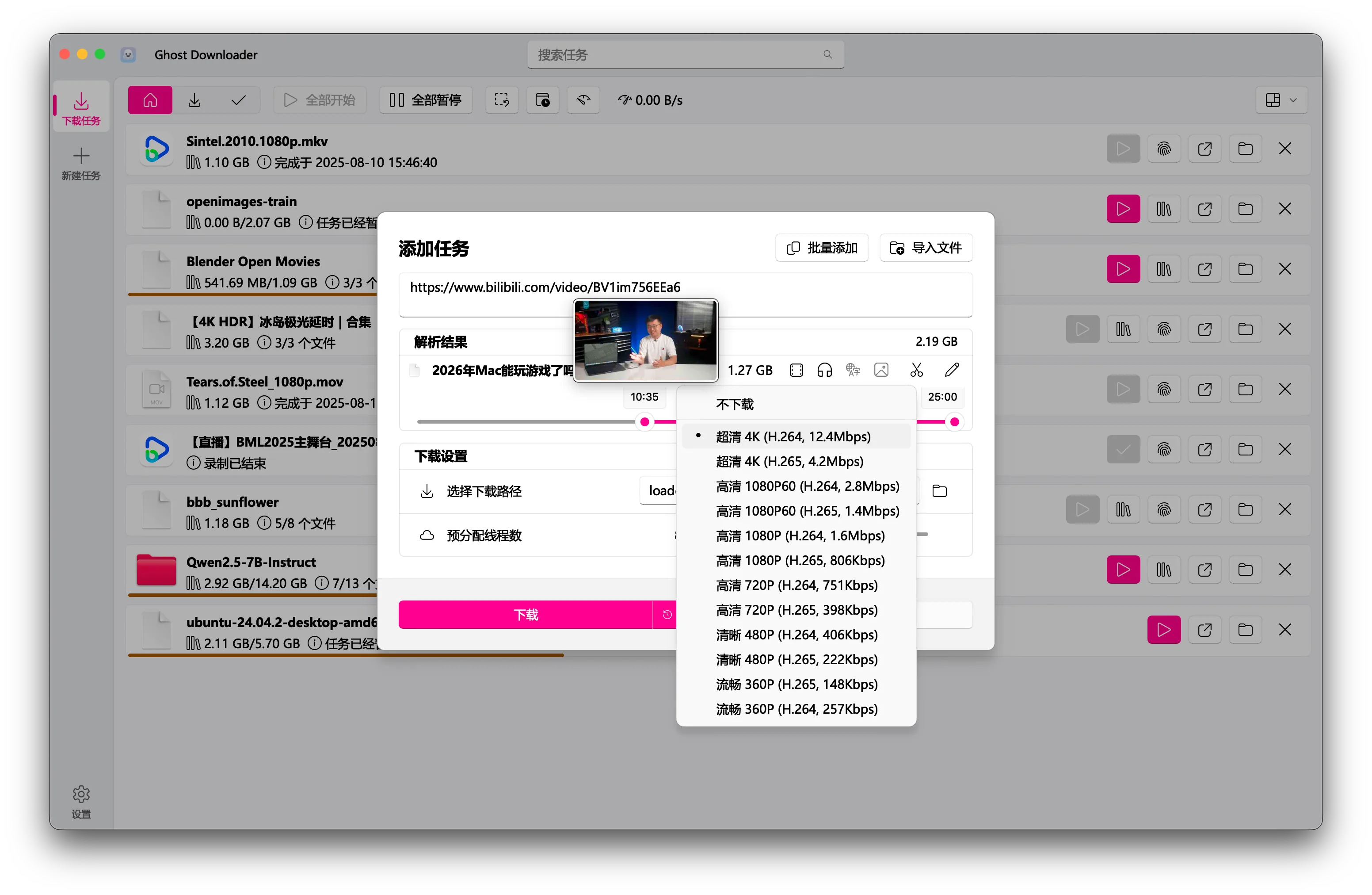This screenshot has height=895, width=1372.
Task: Select 清晰 480P (H.264, 406Kbps)
Action: 796,635
